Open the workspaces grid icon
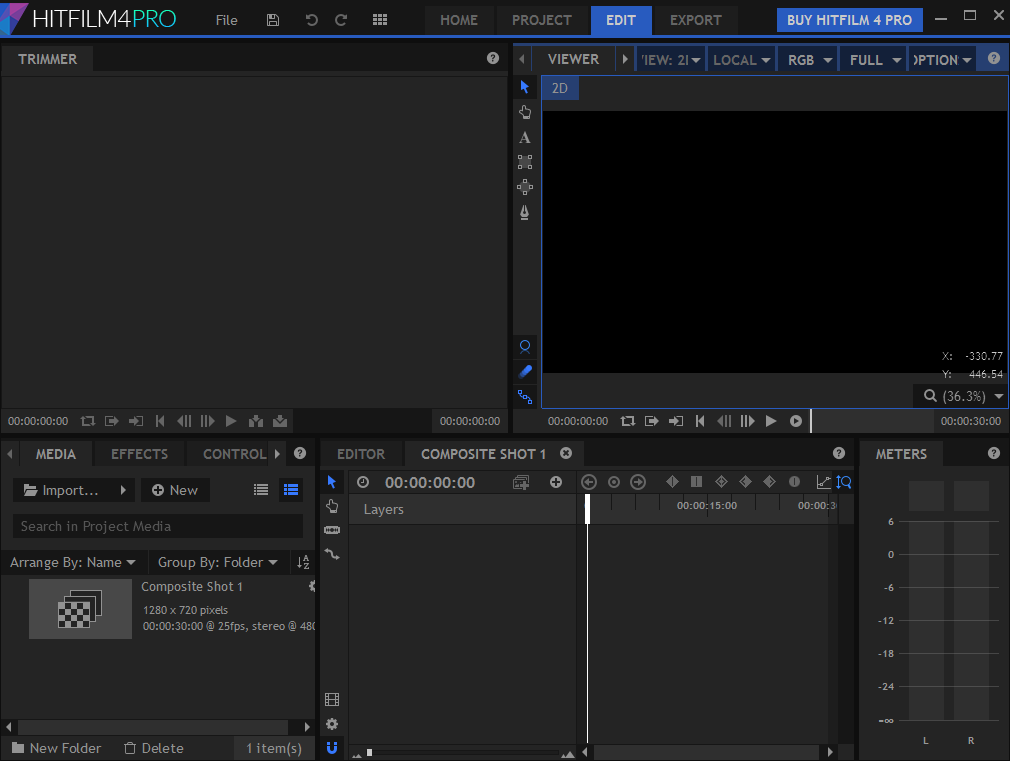Image resolution: width=1010 pixels, height=761 pixels. tap(380, 20)
